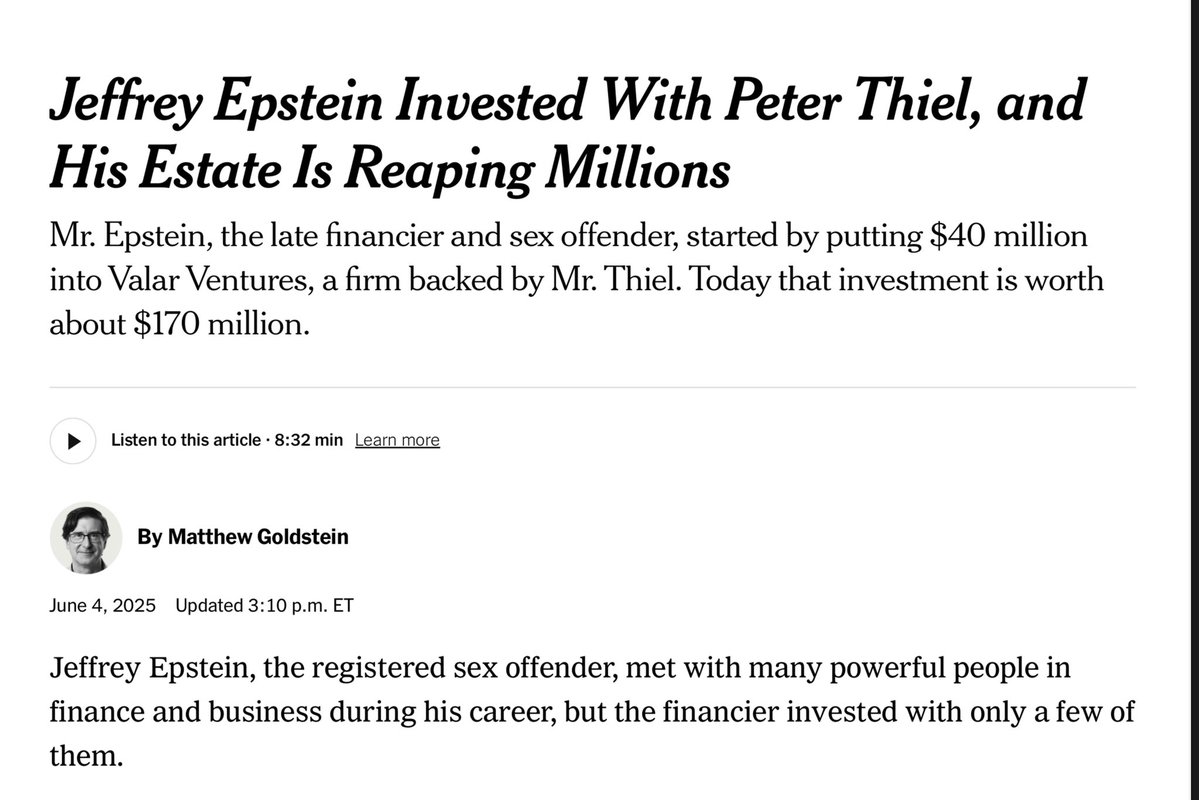Screen dimensions: 1199x800
Task: Click the 'Updated 3:10 p.m. ET' timestamp
Action: tap(265, 606)
